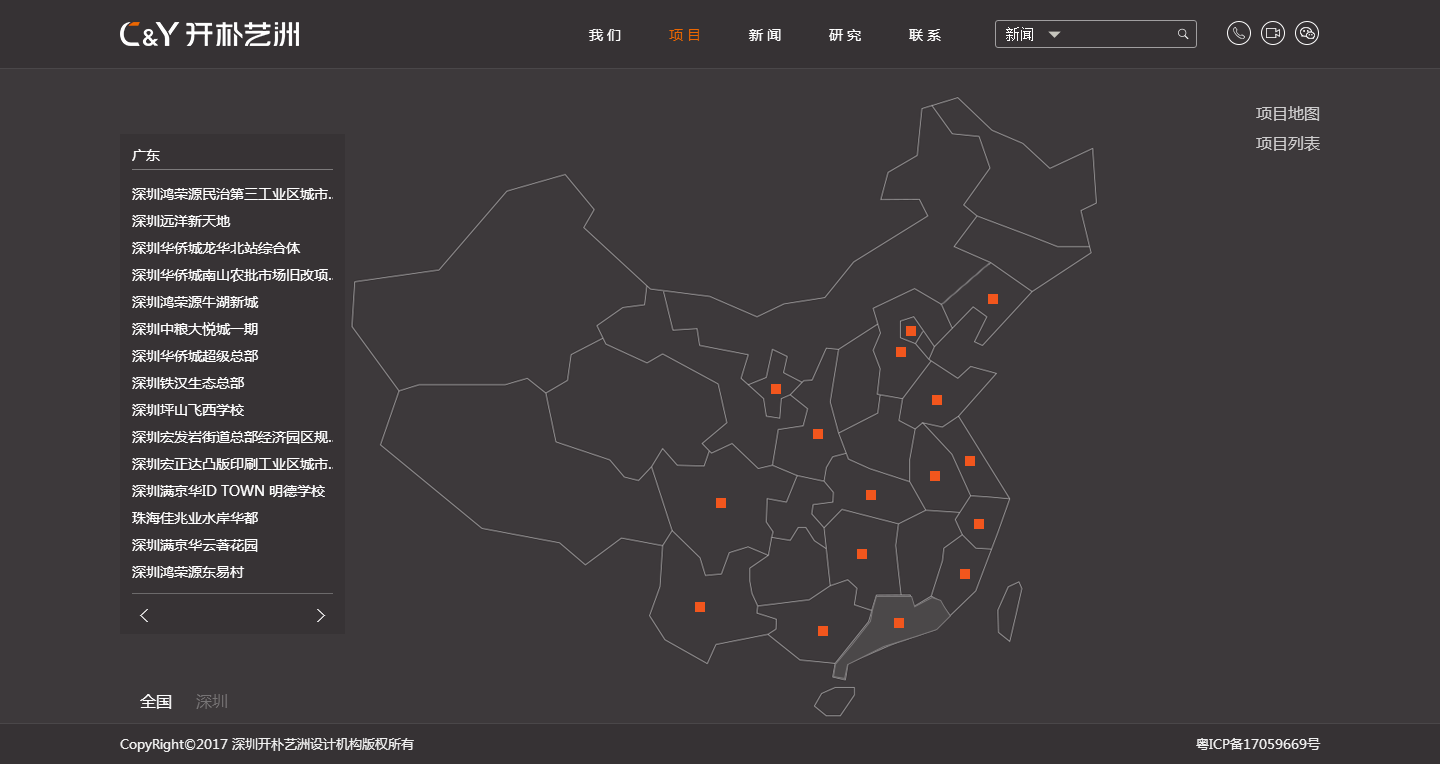Go to next page of project list

(x=320, y=615)
